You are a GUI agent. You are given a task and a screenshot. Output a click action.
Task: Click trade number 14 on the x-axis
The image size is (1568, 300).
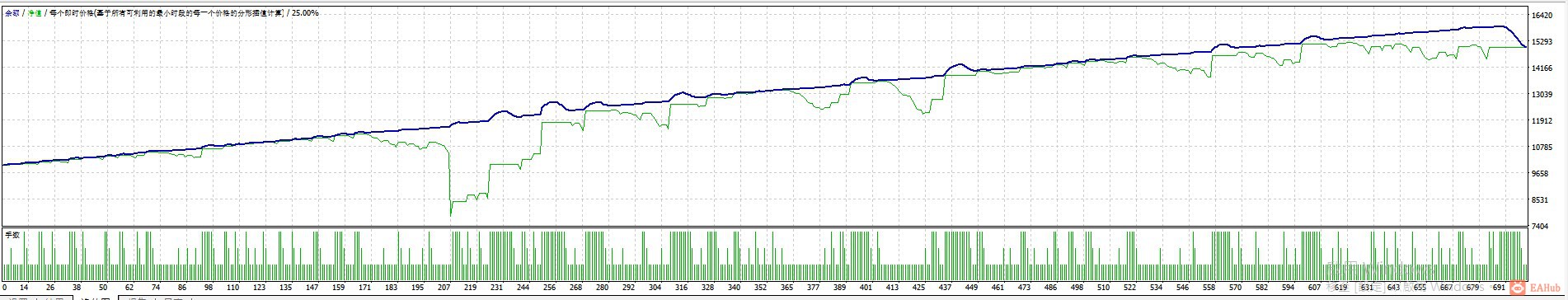click(23, 288)
